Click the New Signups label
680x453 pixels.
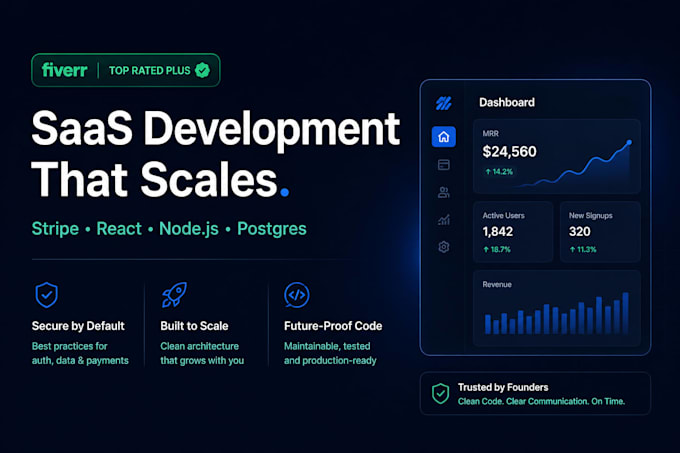click(591, 215)
